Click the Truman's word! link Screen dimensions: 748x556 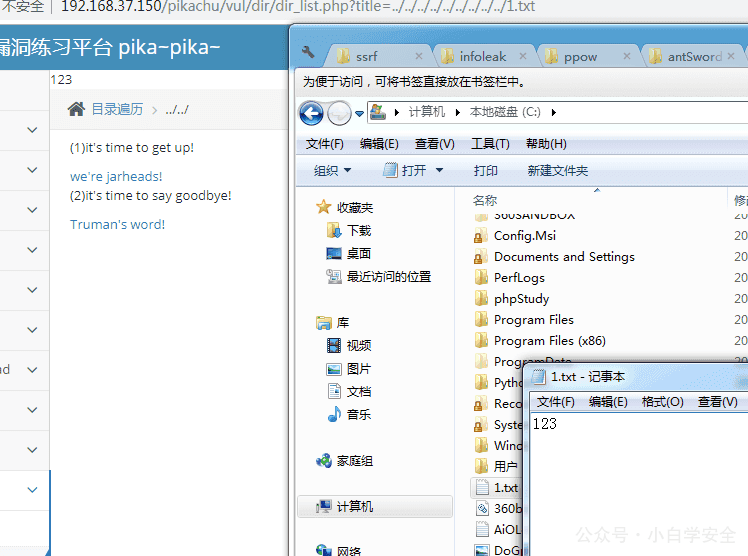pos(117,225)
